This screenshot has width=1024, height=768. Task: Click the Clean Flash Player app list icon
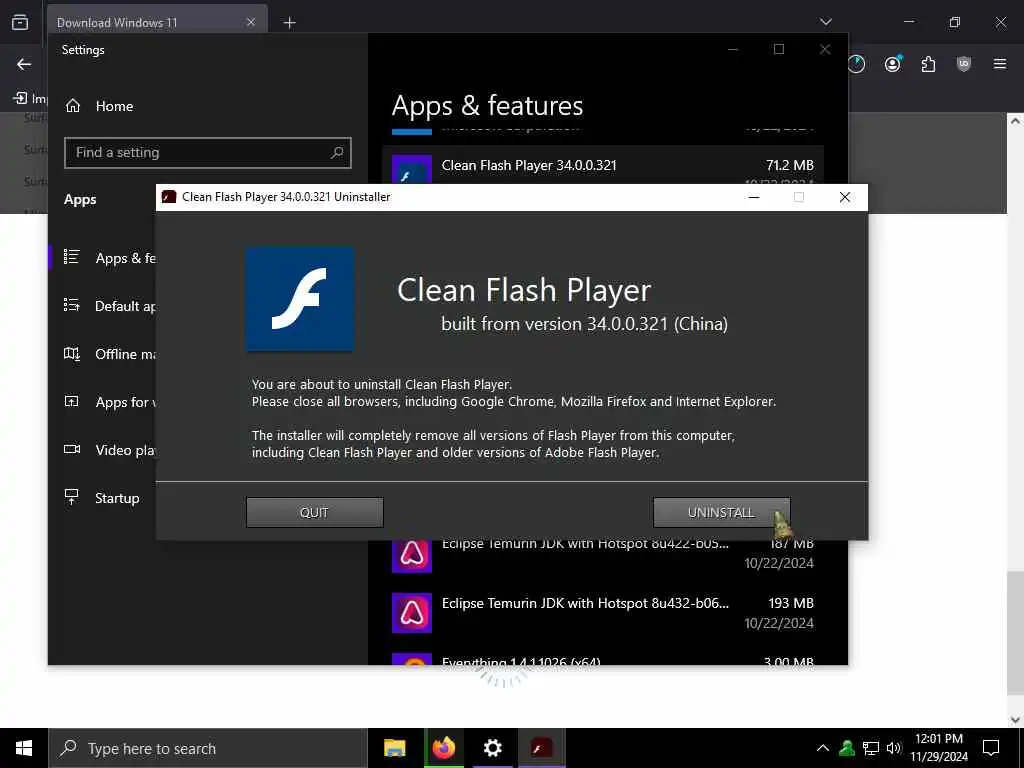pos(411,170)
